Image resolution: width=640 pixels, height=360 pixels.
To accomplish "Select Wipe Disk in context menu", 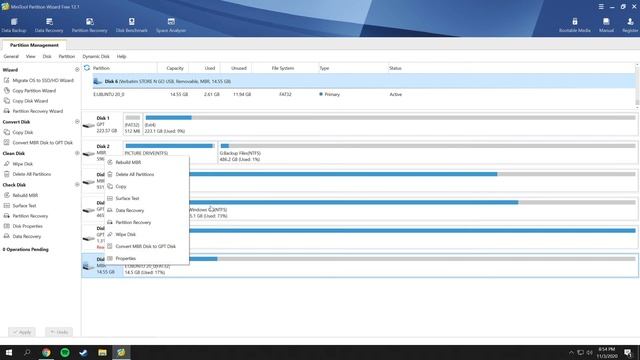I will click(x=147, y=234).
